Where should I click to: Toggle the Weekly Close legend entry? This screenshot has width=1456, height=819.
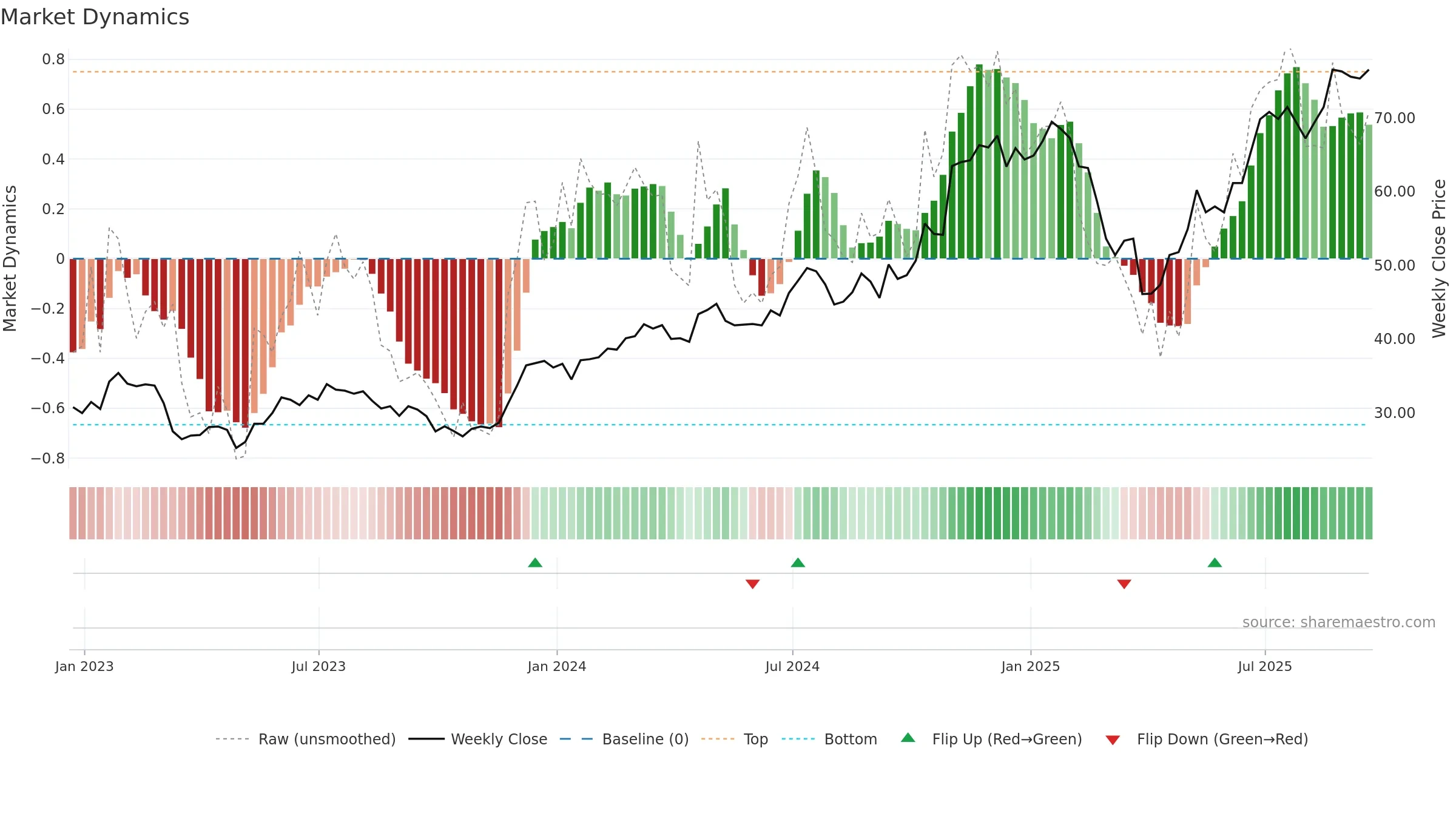click(477, 739)
